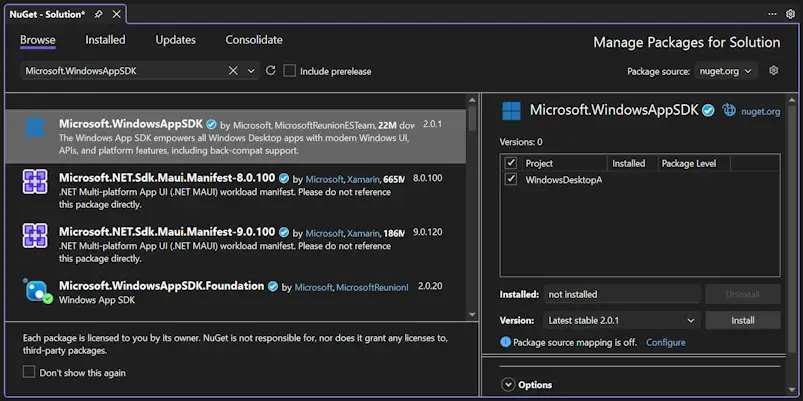Click the 8.0.100 version number
The width and height of the screenshot is (803, 401).
point(428,178)
